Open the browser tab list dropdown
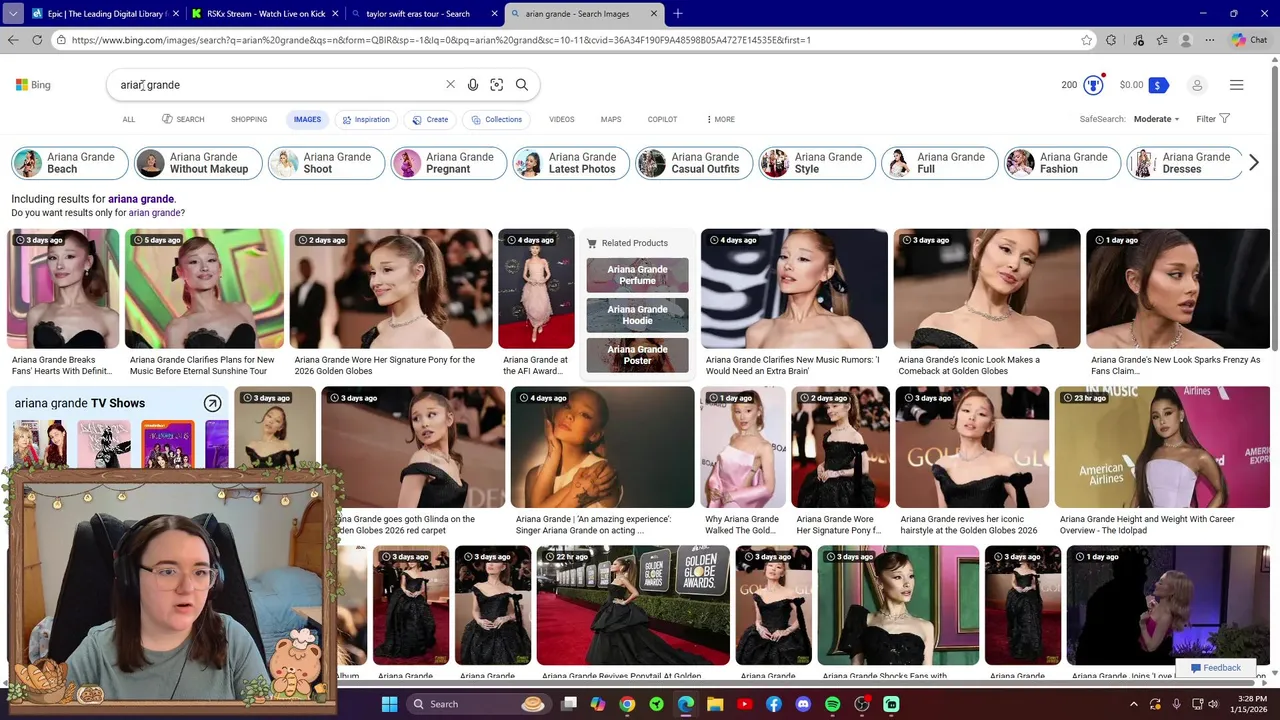This screenshot has width=1280, height=720. click(13, 14)
